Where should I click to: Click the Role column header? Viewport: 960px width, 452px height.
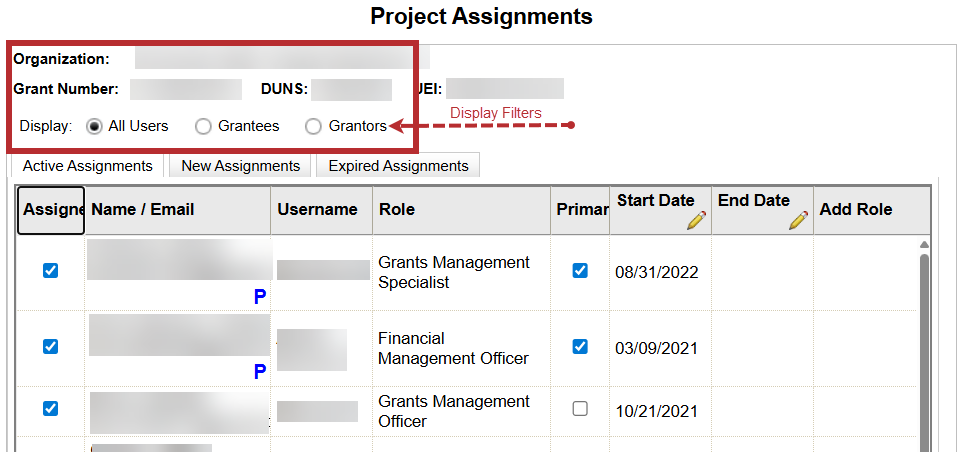click(x=397, y=210)
